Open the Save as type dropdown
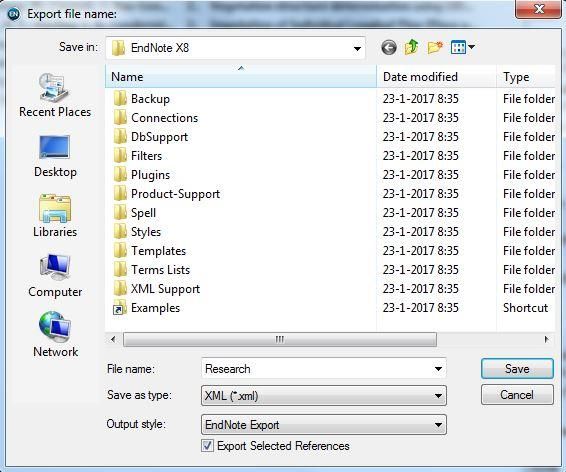Image resolution: width=566 pixels, height=472 pixels. tap(438, 396)
